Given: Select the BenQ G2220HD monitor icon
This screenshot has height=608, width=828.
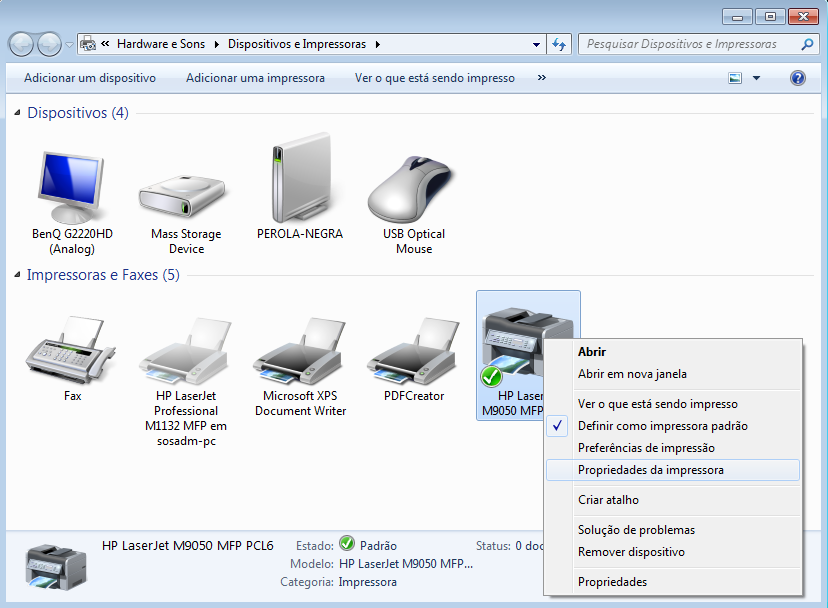Looking at the screenshot, I should point(72,188).
